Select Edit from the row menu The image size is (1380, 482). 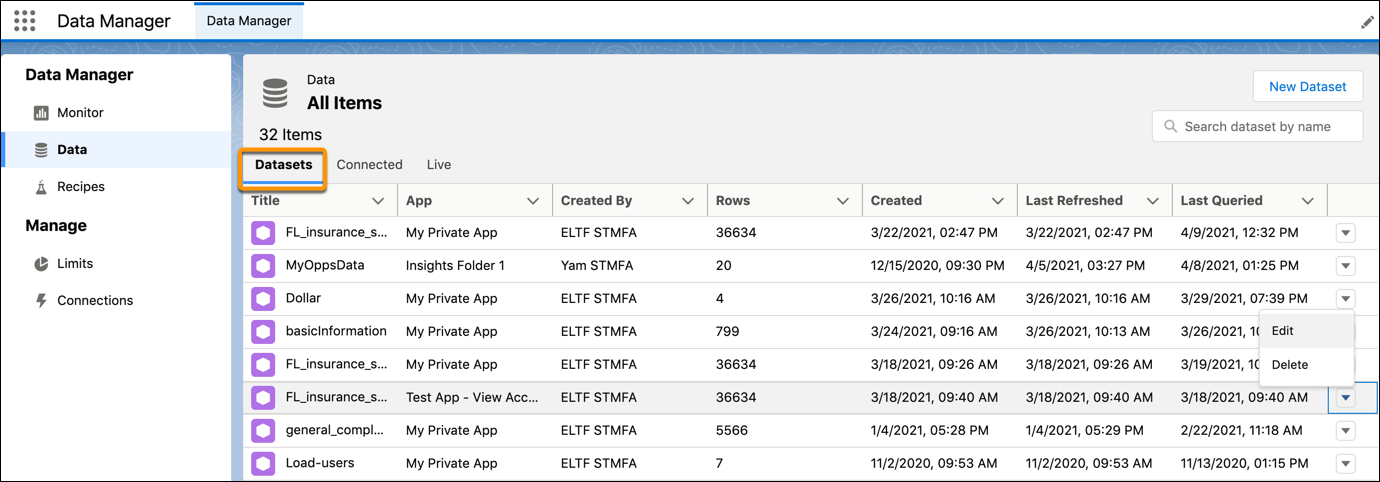pos(1283,331)
